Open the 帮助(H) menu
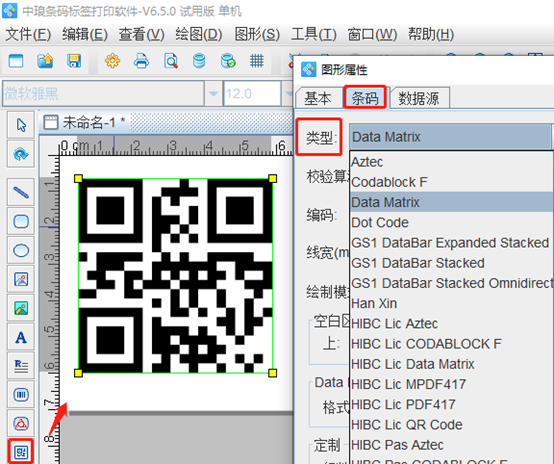This screenshot has width=554, height=464. click(x=431, y=35)
